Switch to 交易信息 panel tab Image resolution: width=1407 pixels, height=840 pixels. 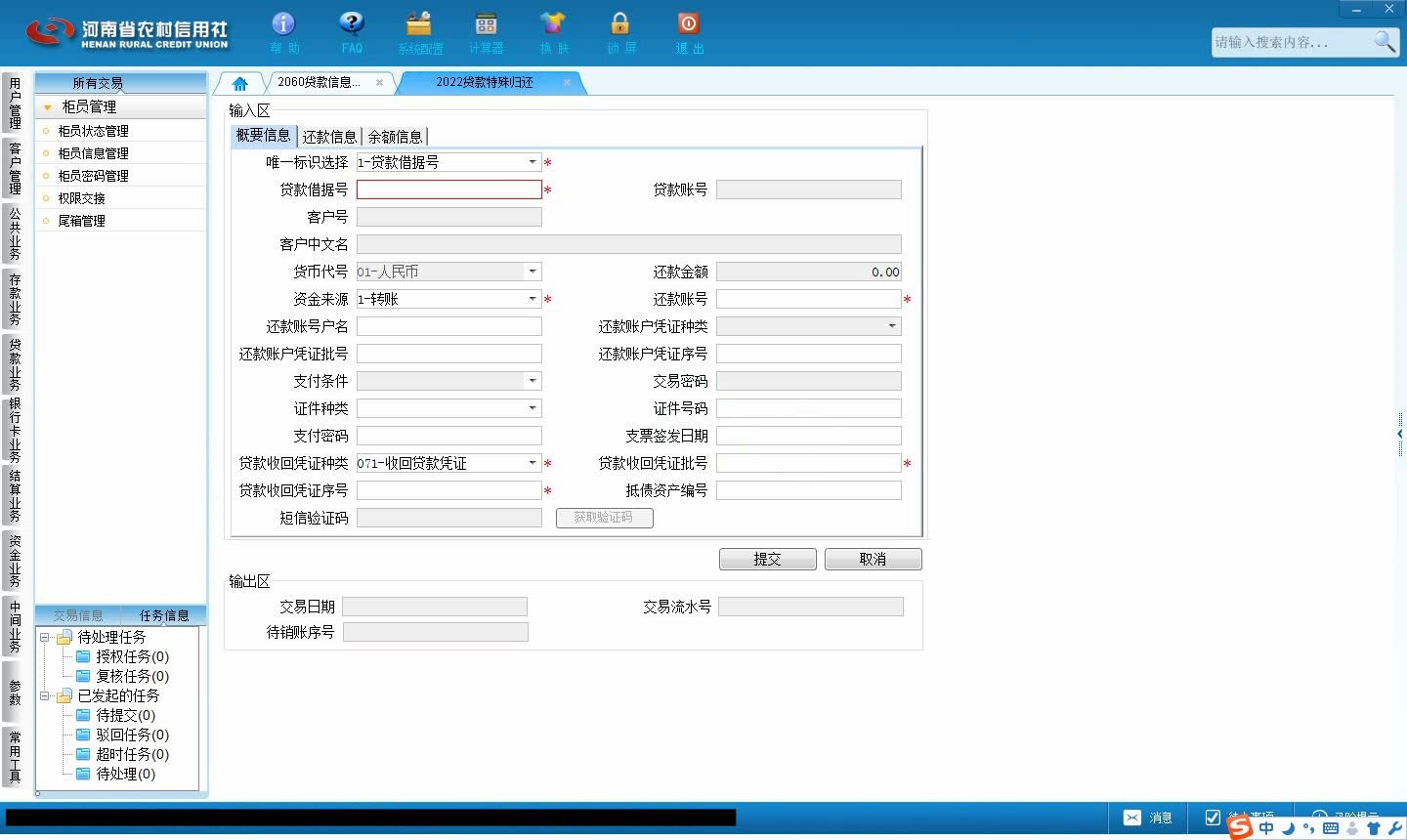[78, 615]
